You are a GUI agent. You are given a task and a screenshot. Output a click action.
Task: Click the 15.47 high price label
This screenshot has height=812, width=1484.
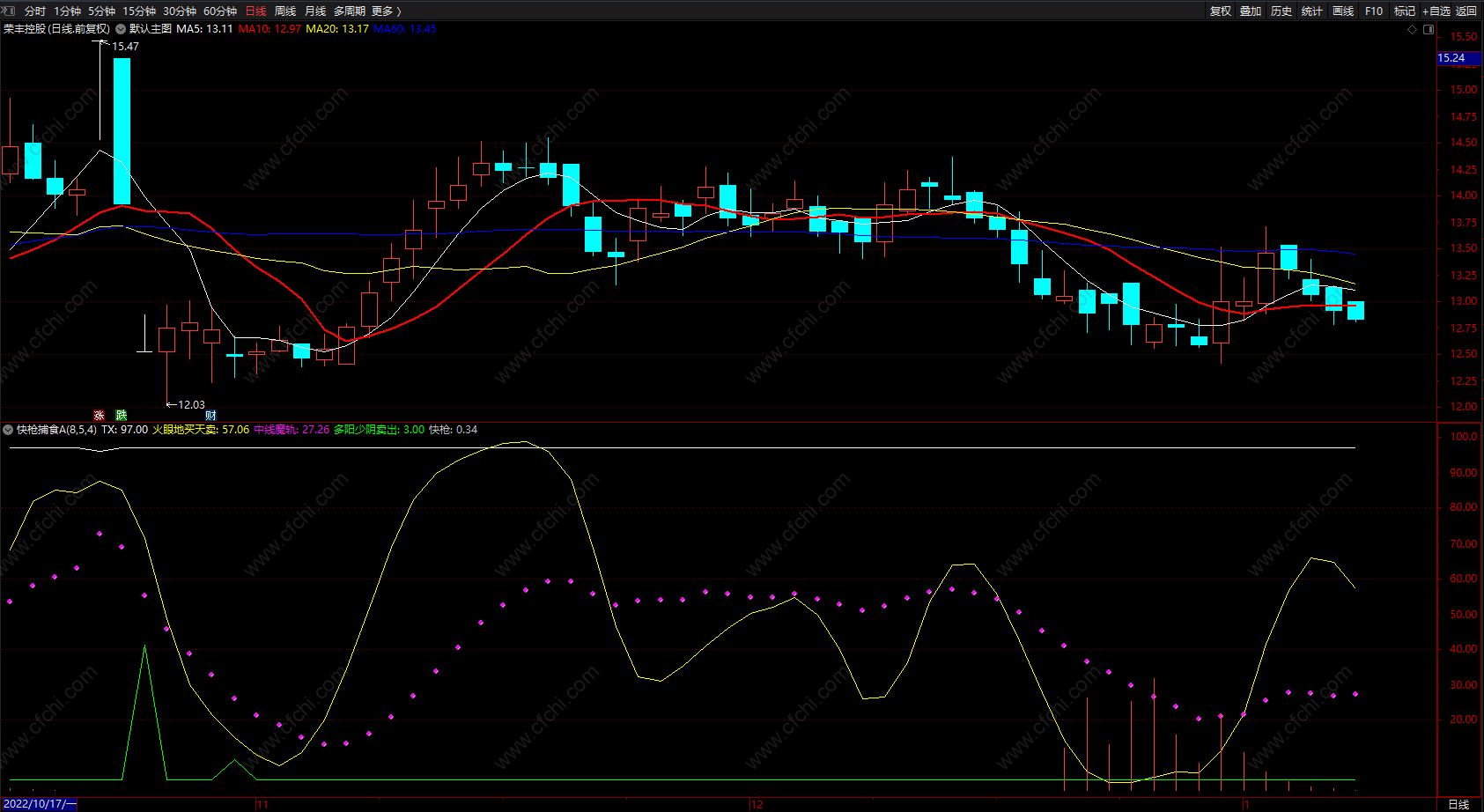[x=125, y=47]
